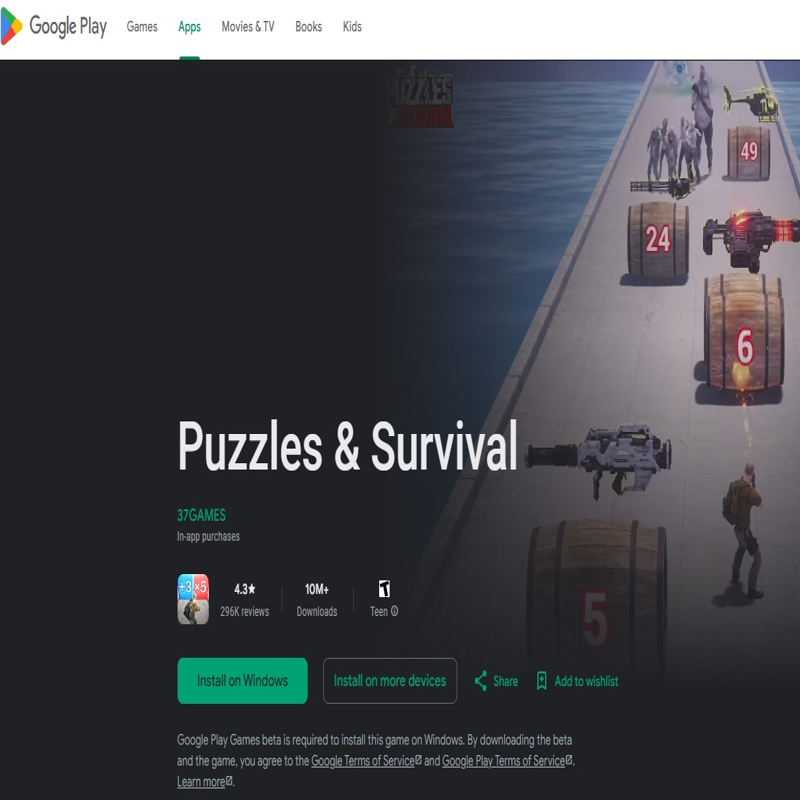
Task: Open the Kids tab
Action: coord(352,27)
